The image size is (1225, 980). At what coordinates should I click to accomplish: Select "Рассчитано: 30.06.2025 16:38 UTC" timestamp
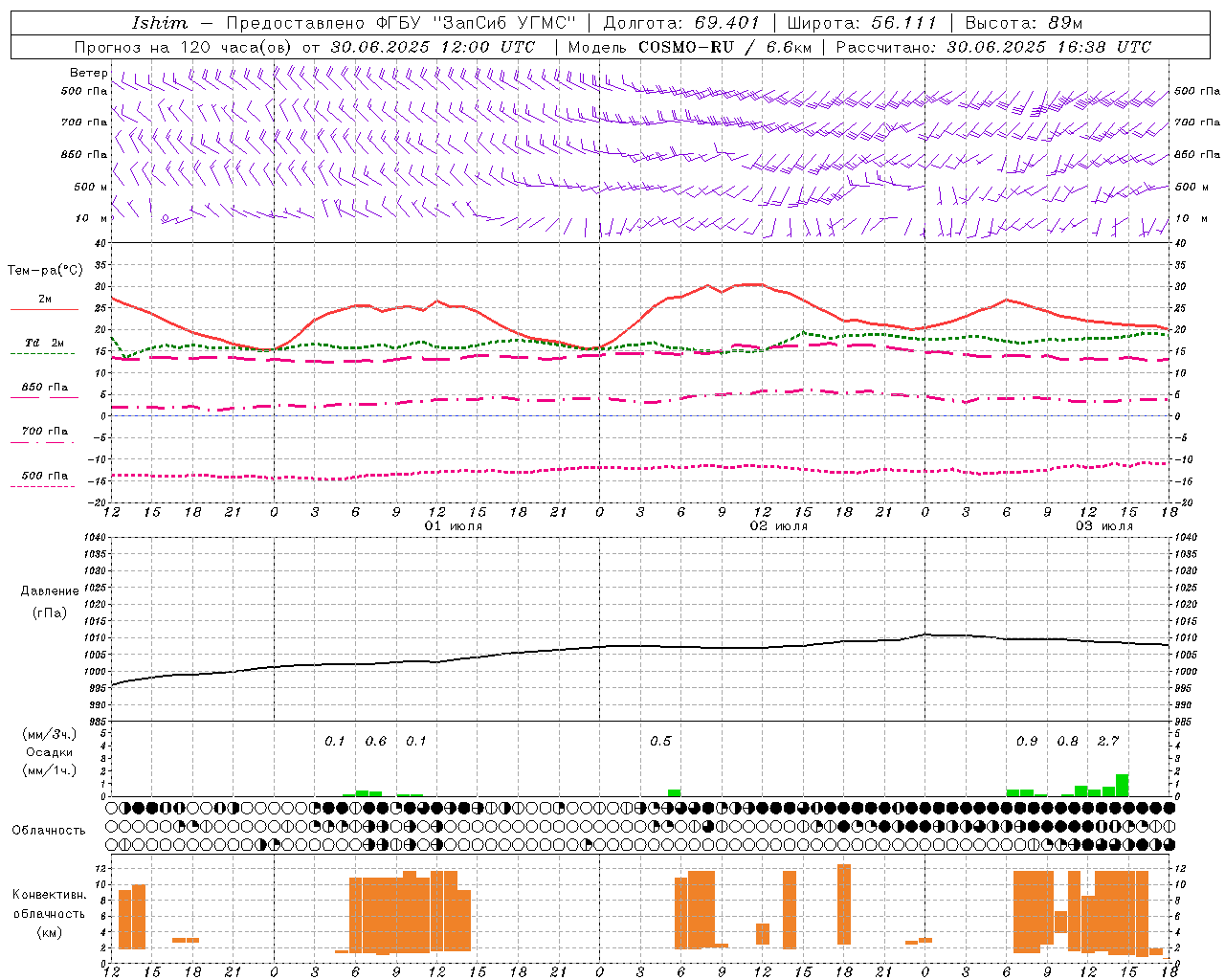click(x=993, y=47)
